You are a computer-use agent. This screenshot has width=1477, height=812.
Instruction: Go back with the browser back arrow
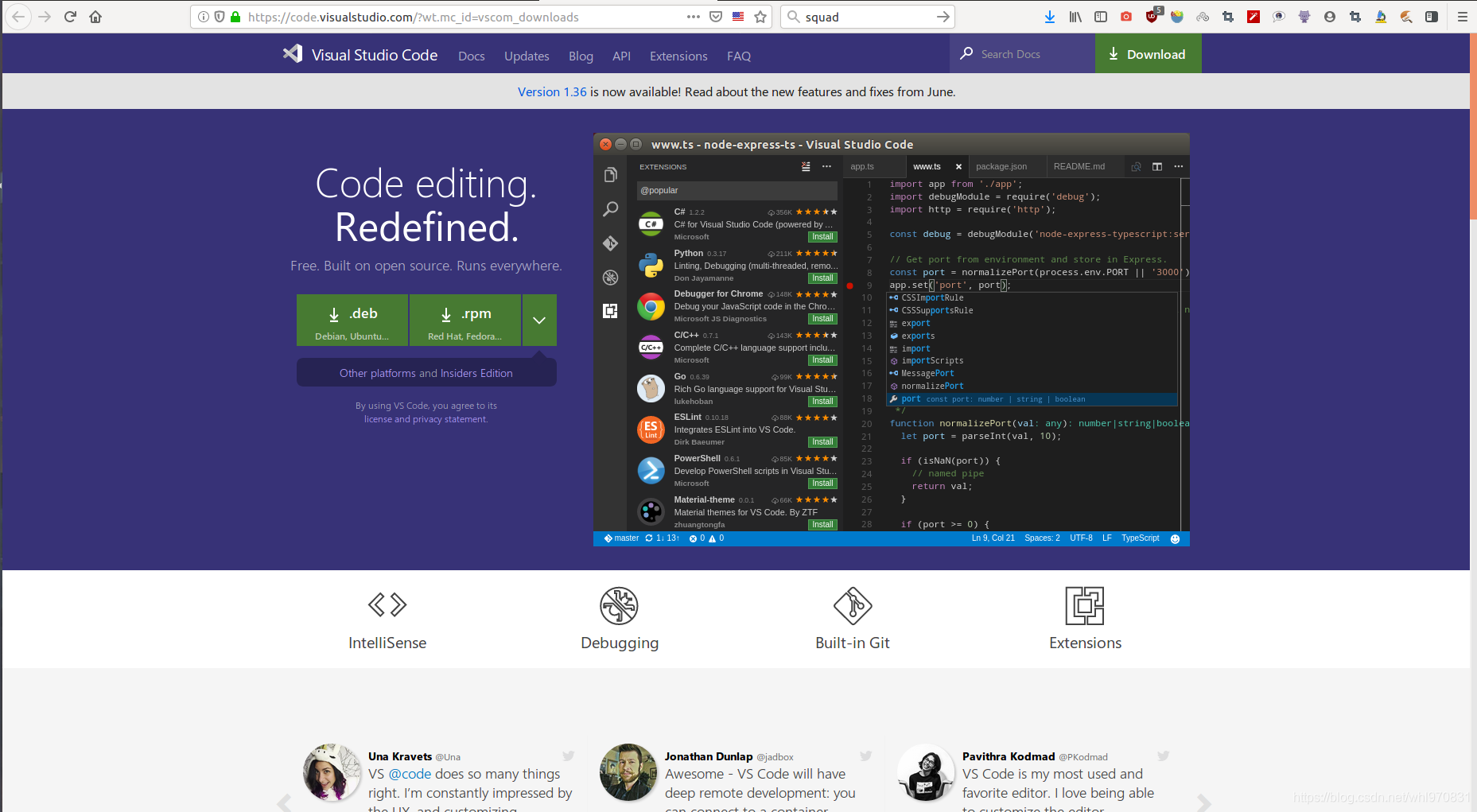tap(18, 17)
